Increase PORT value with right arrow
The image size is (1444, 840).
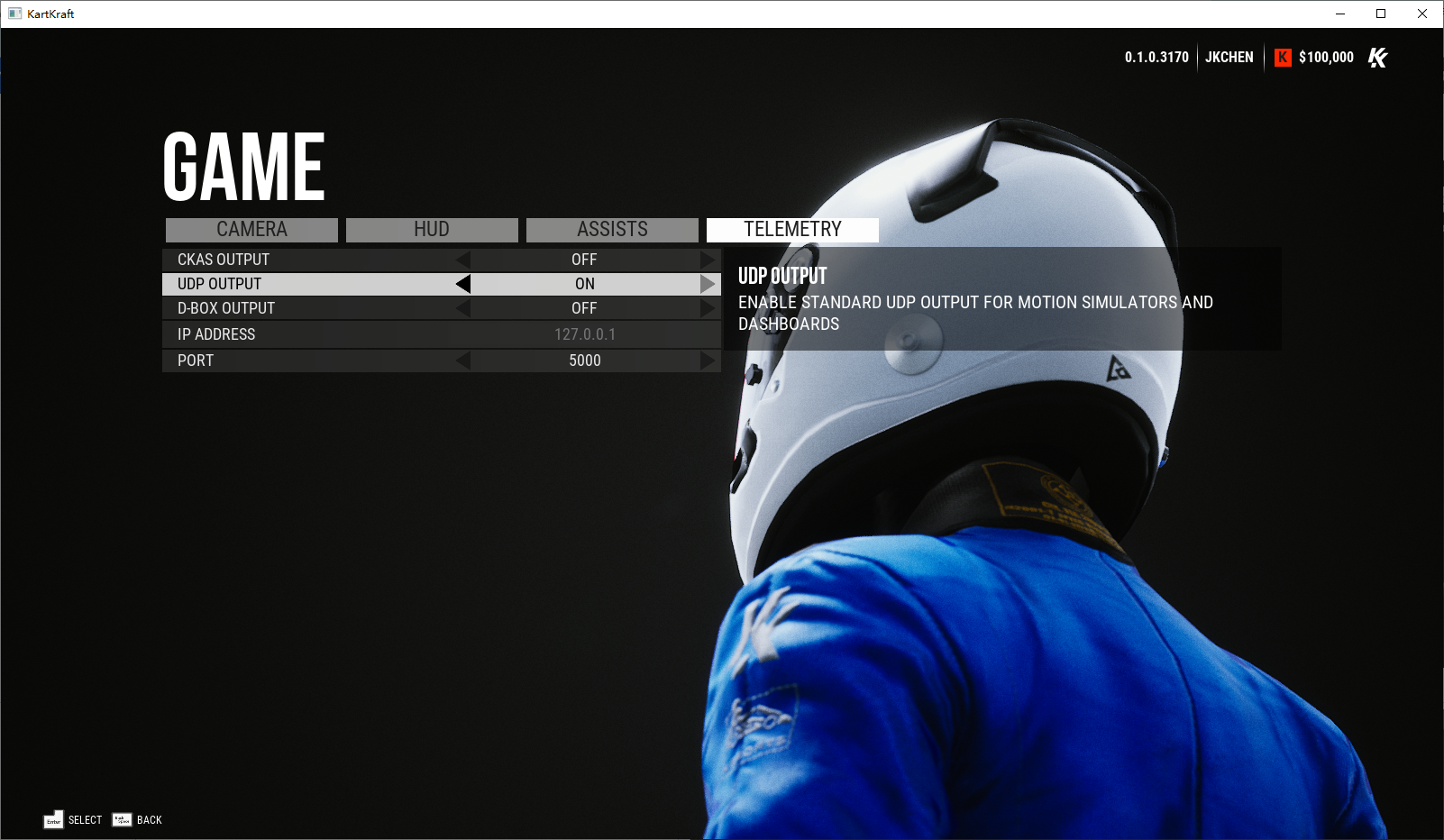pyautogui.click(x=708, y=361)
